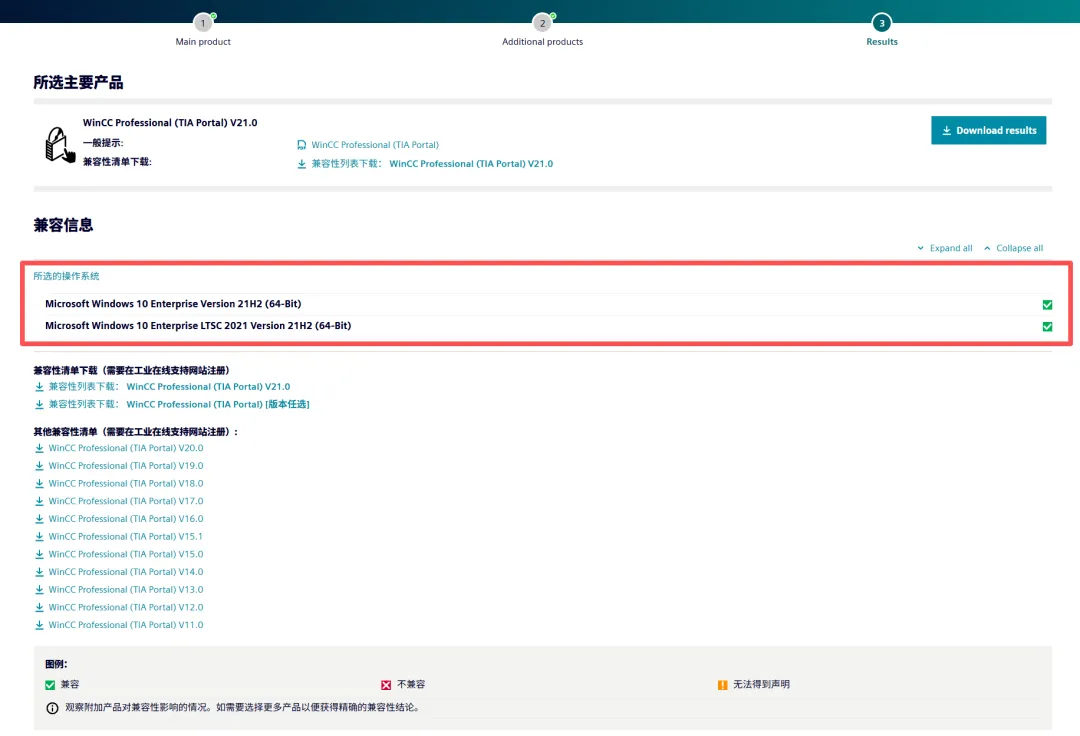Screen dimensions: 1080x736
Task: Click the download icon next to V15.1
Action: 39,536
